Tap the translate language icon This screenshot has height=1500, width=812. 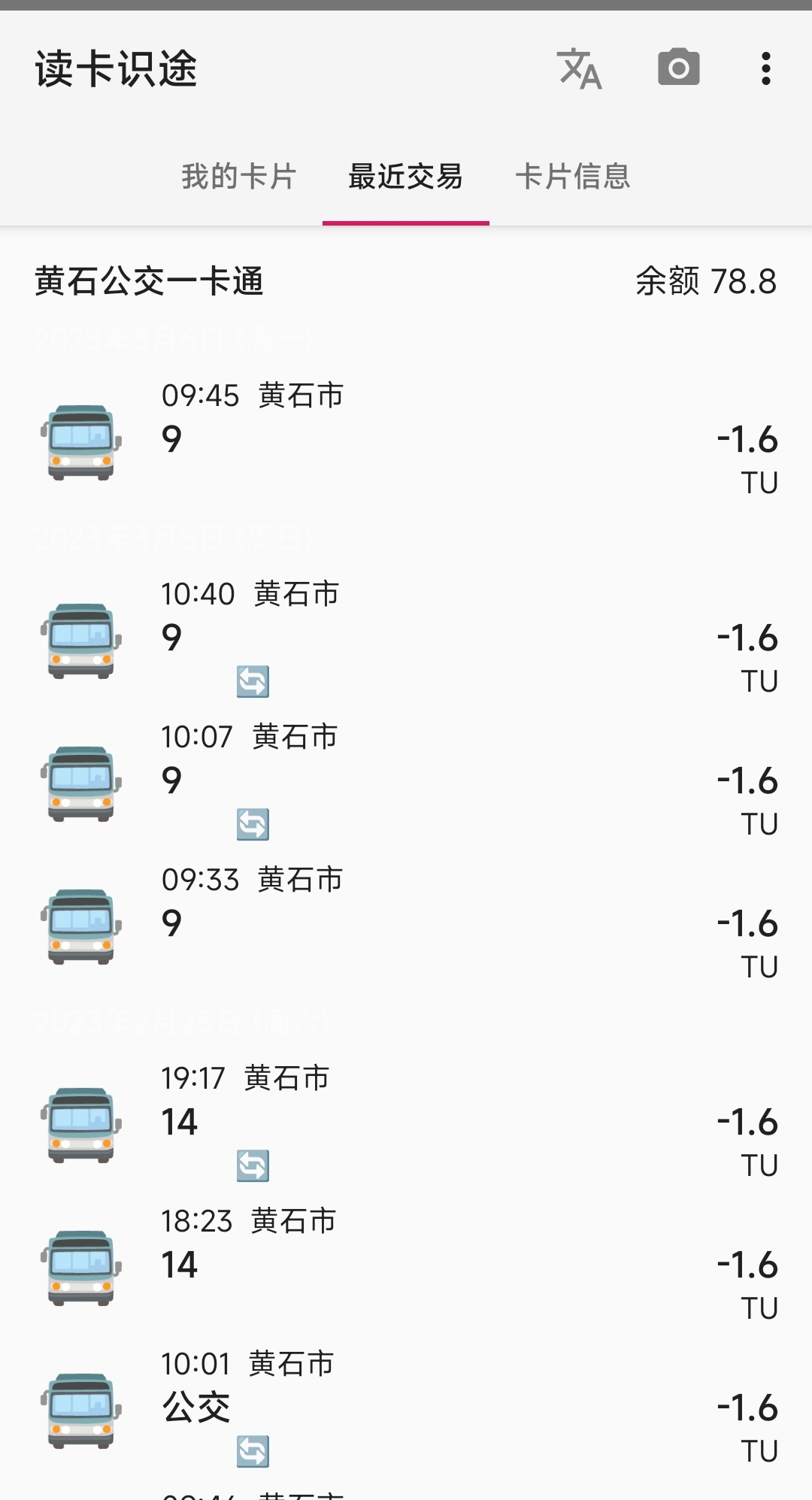579,68
